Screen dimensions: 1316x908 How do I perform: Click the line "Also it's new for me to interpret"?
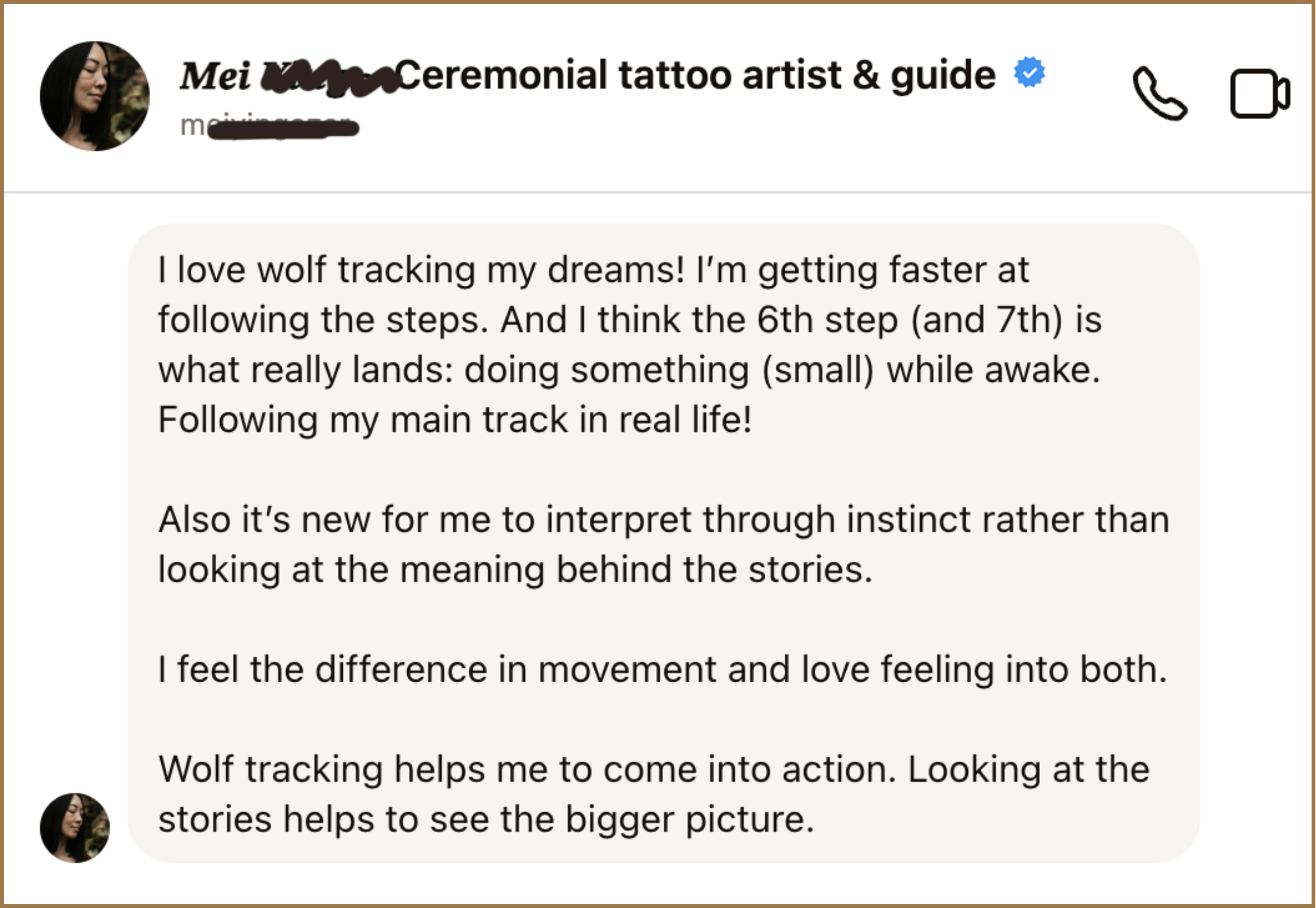tap(663, 520)
